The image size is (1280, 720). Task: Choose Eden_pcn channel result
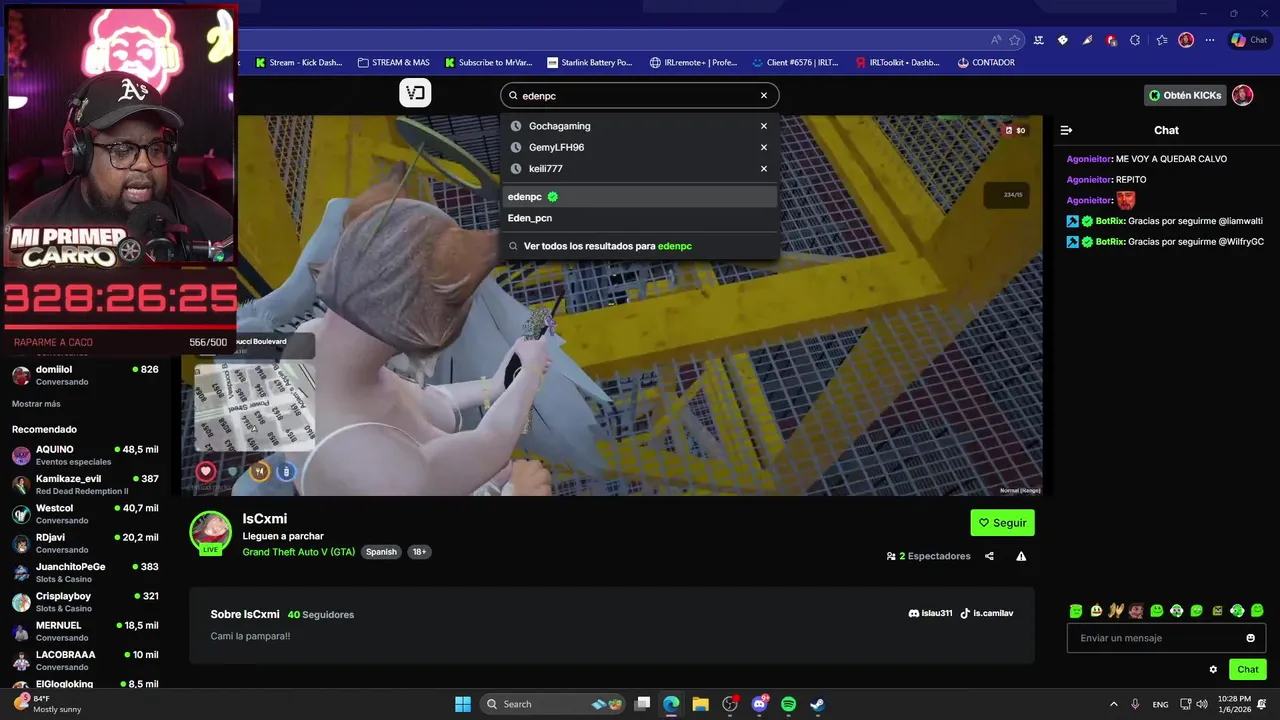pyautogui.click(x=640, y=218)
